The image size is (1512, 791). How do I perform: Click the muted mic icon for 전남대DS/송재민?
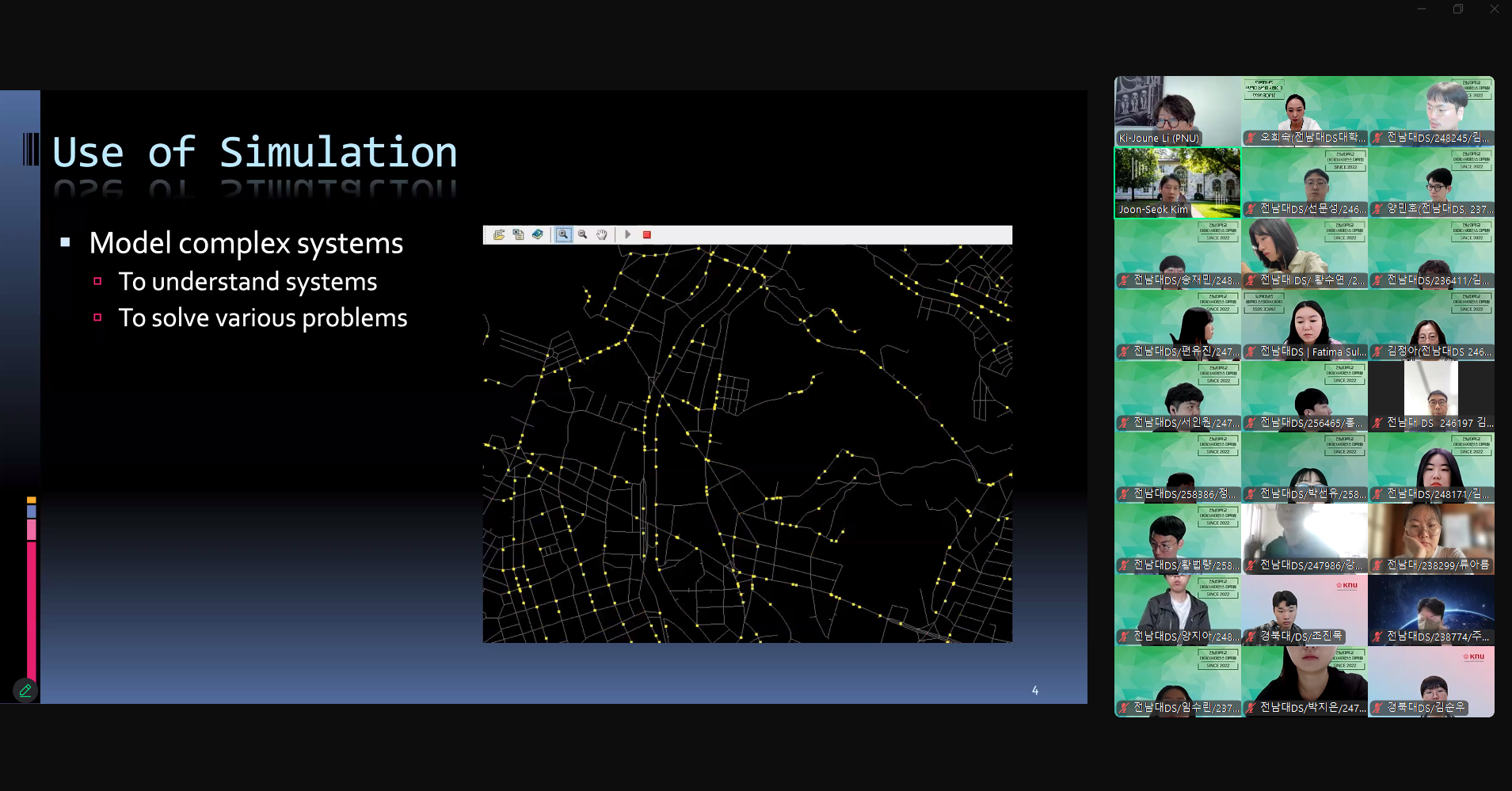[x=1124, y=280]
